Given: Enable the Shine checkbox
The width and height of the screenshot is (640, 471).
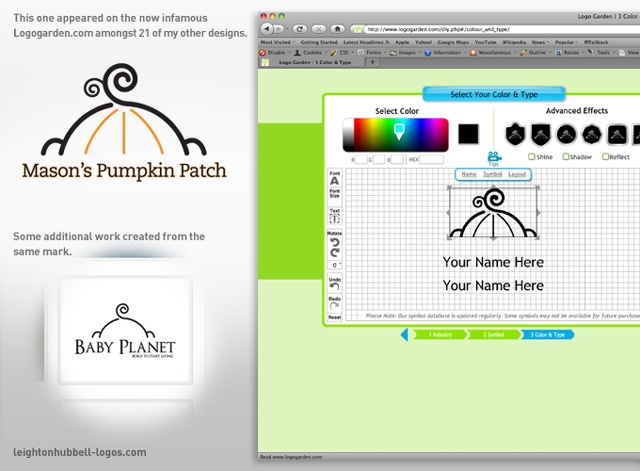Looking at the screenshot, I should click(x=531, y=157).
